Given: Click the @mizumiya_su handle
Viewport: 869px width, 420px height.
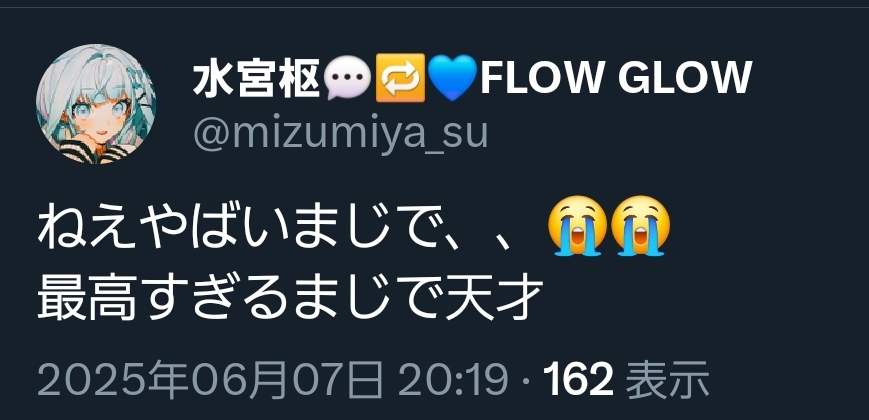Looking at the screenshot, I should pos(340,132).
